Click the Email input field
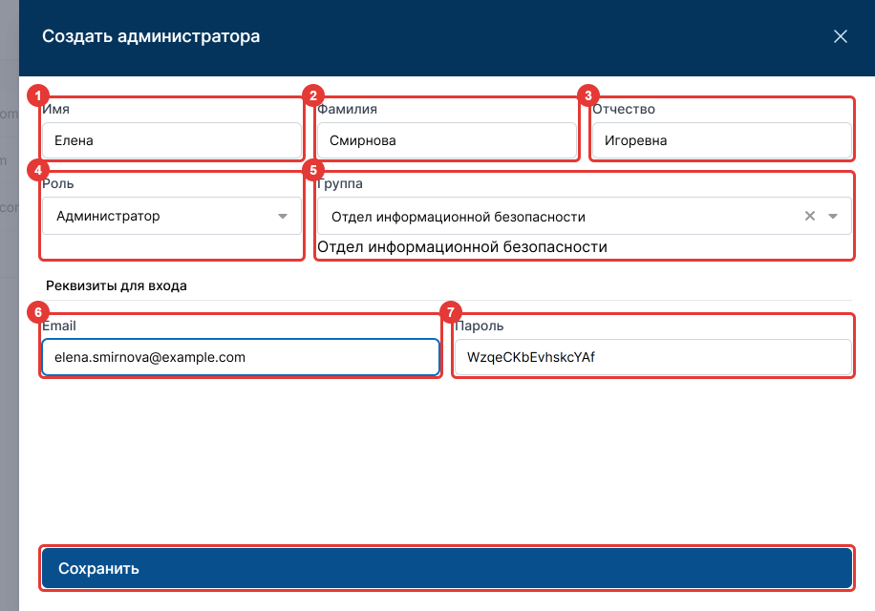 tap(241, 357)
